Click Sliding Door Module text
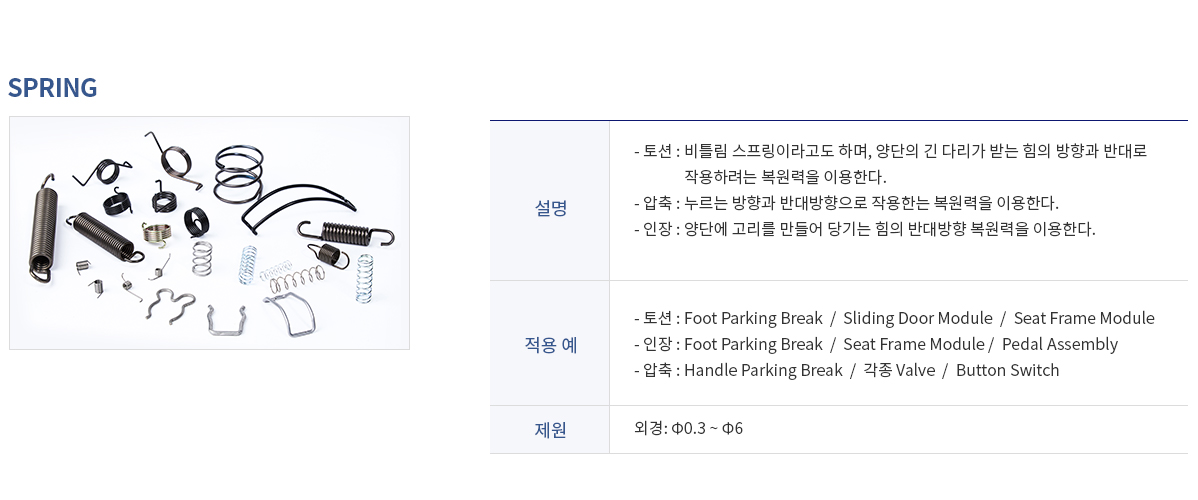The width and height of the screenshot is (1198, 500). pyautogui.click(x=918, y=318)
